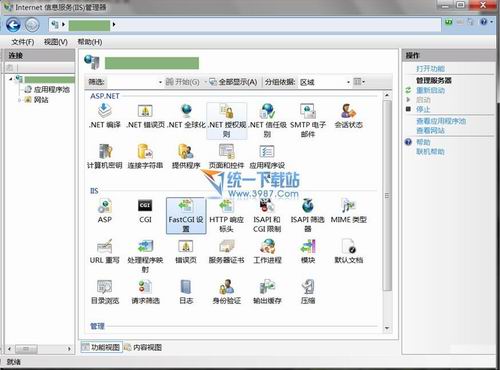Open the 错误页 feature in IIS section

click(x=186, y=251)
